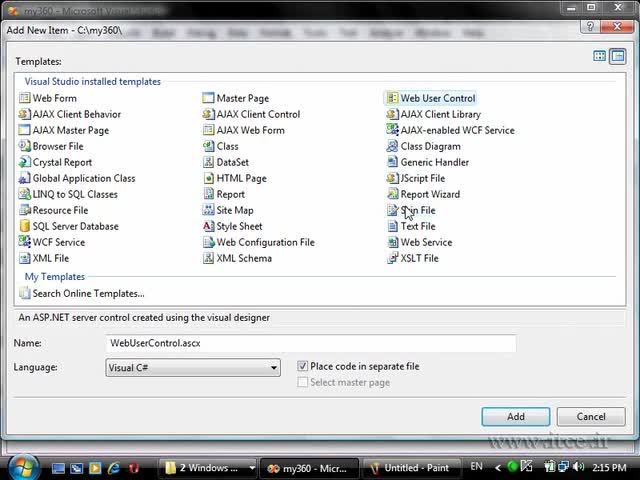
Task: Select the Report template icon
Action: [x=208, y=194]
